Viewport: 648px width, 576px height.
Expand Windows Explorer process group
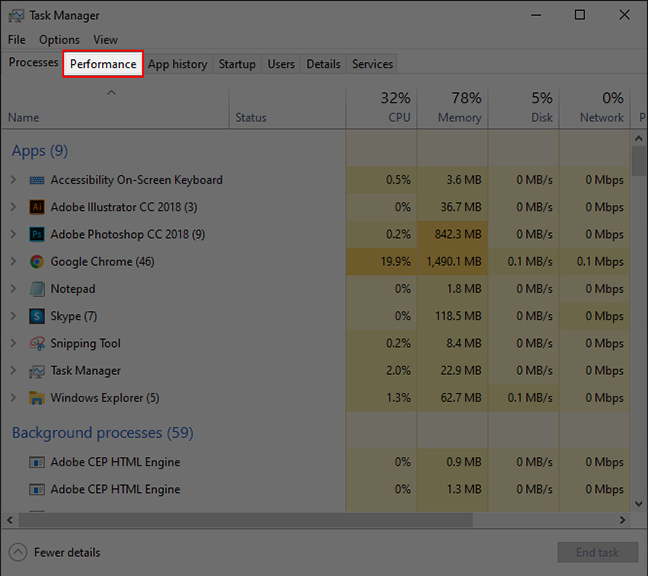click(13, 398)
